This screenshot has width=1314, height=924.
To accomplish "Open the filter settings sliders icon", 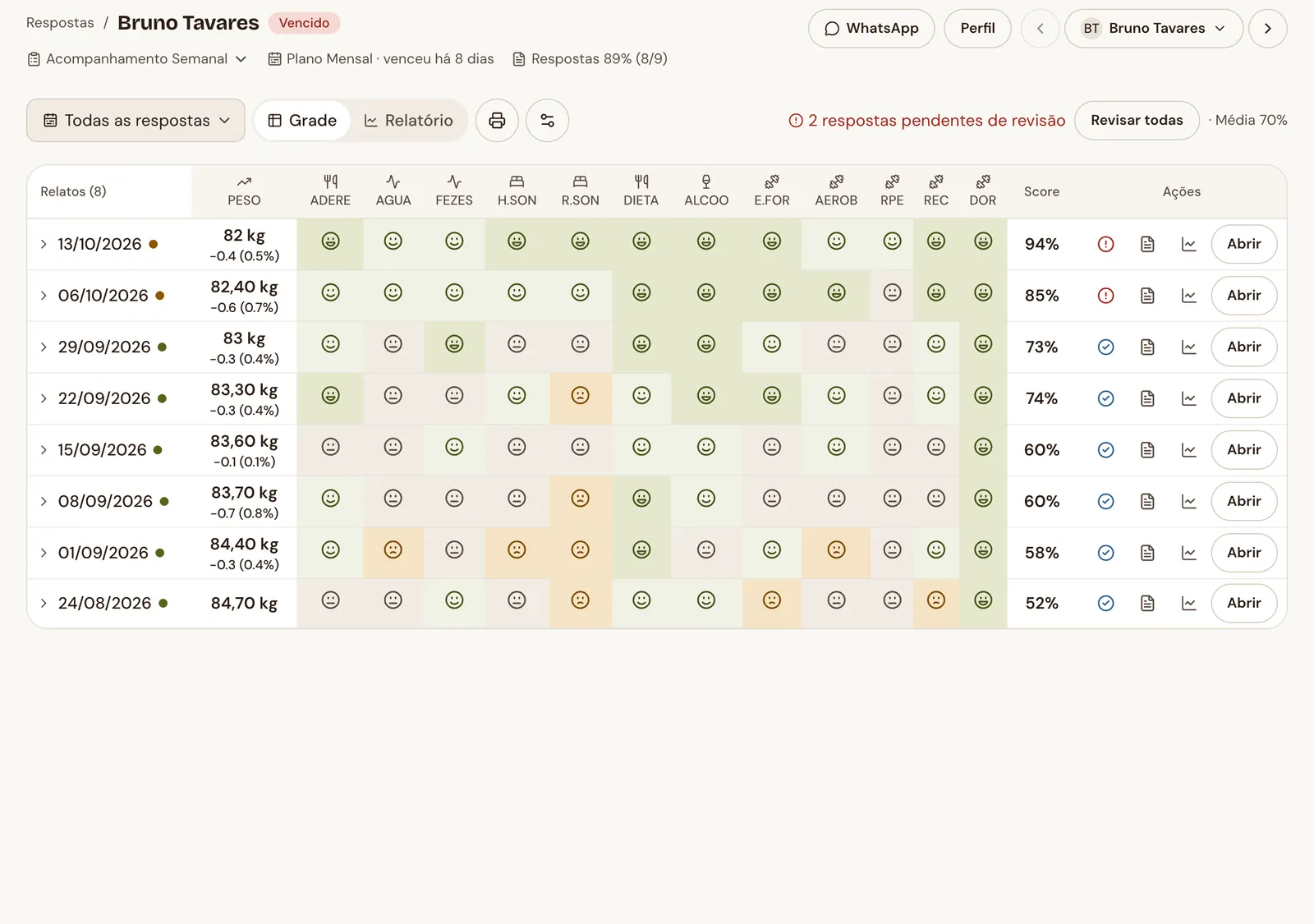I will pyautogui.click(x=547, y=121).
